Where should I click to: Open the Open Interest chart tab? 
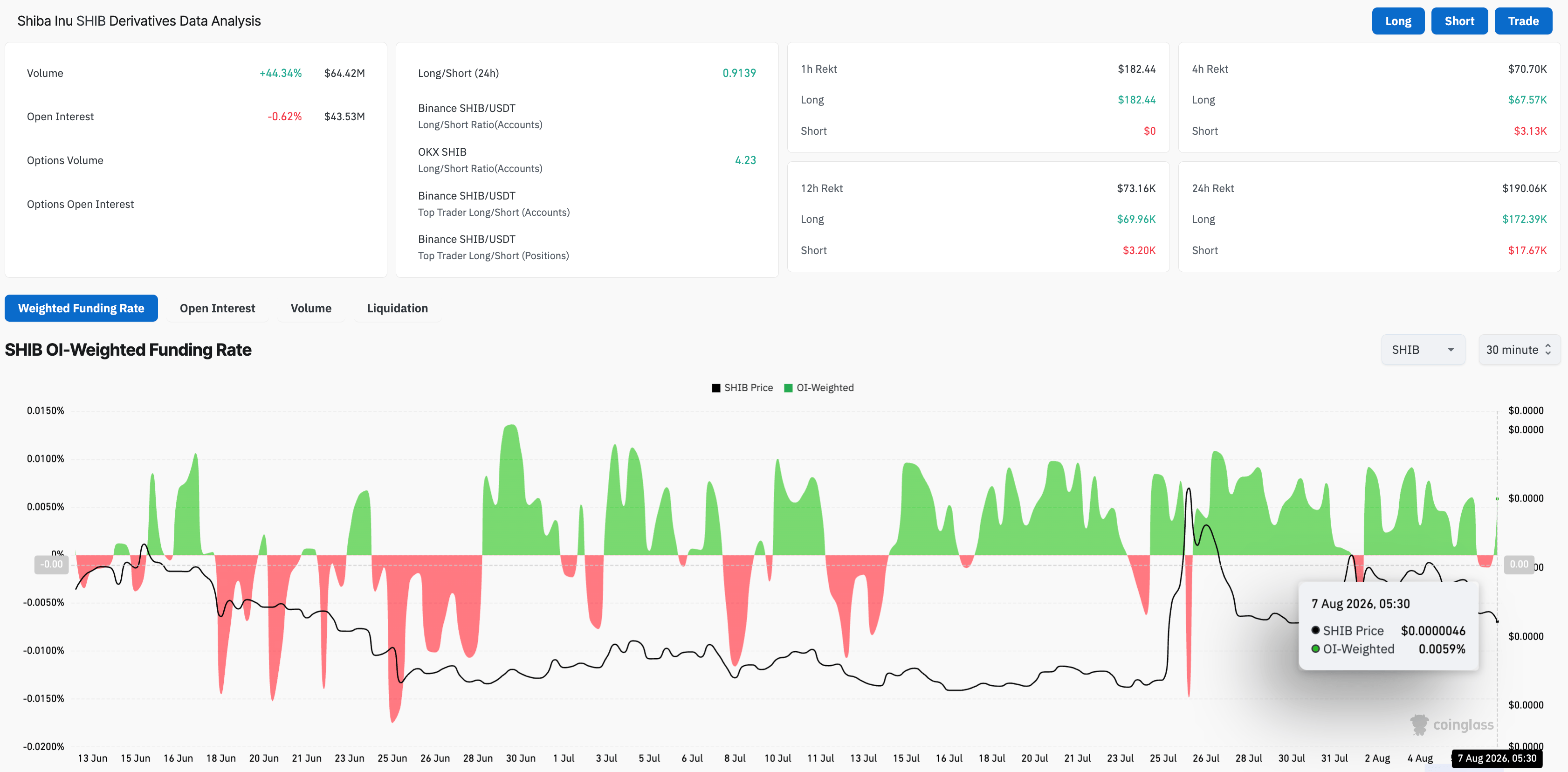tap(217, 308)
